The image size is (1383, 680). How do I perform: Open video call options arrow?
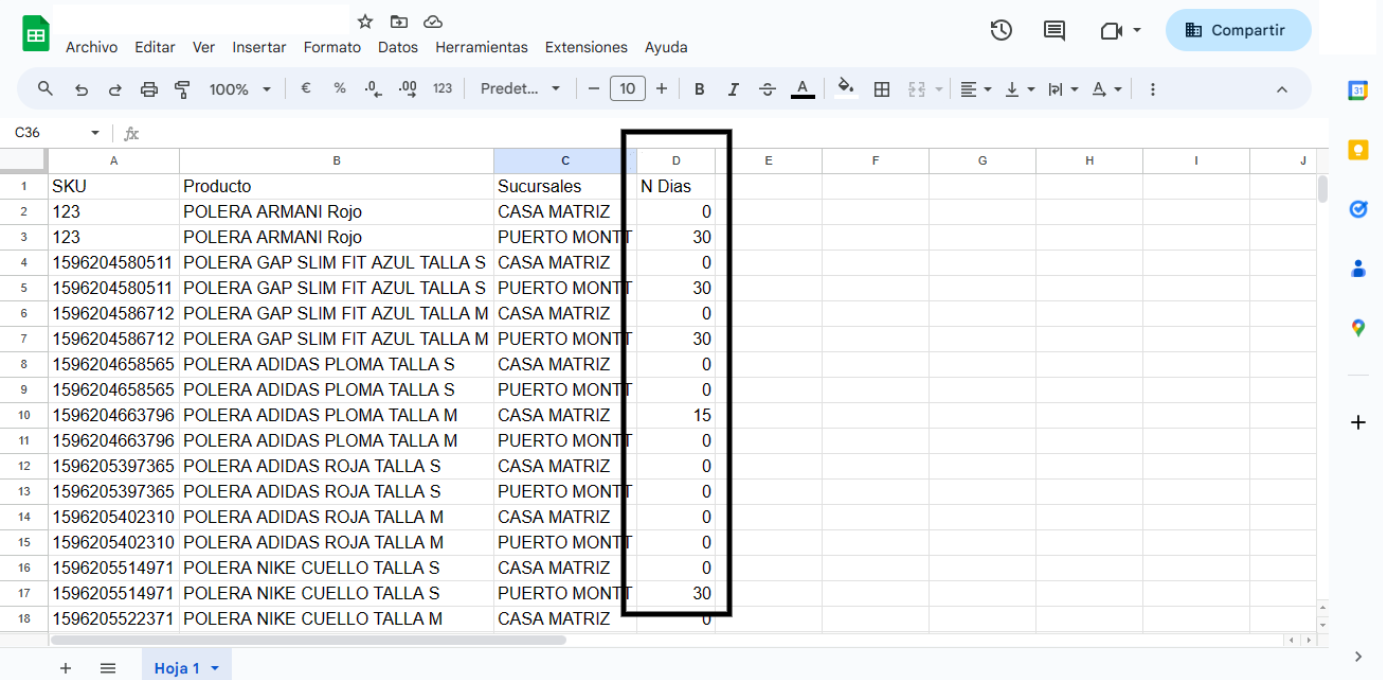(x=1137, y=31)
